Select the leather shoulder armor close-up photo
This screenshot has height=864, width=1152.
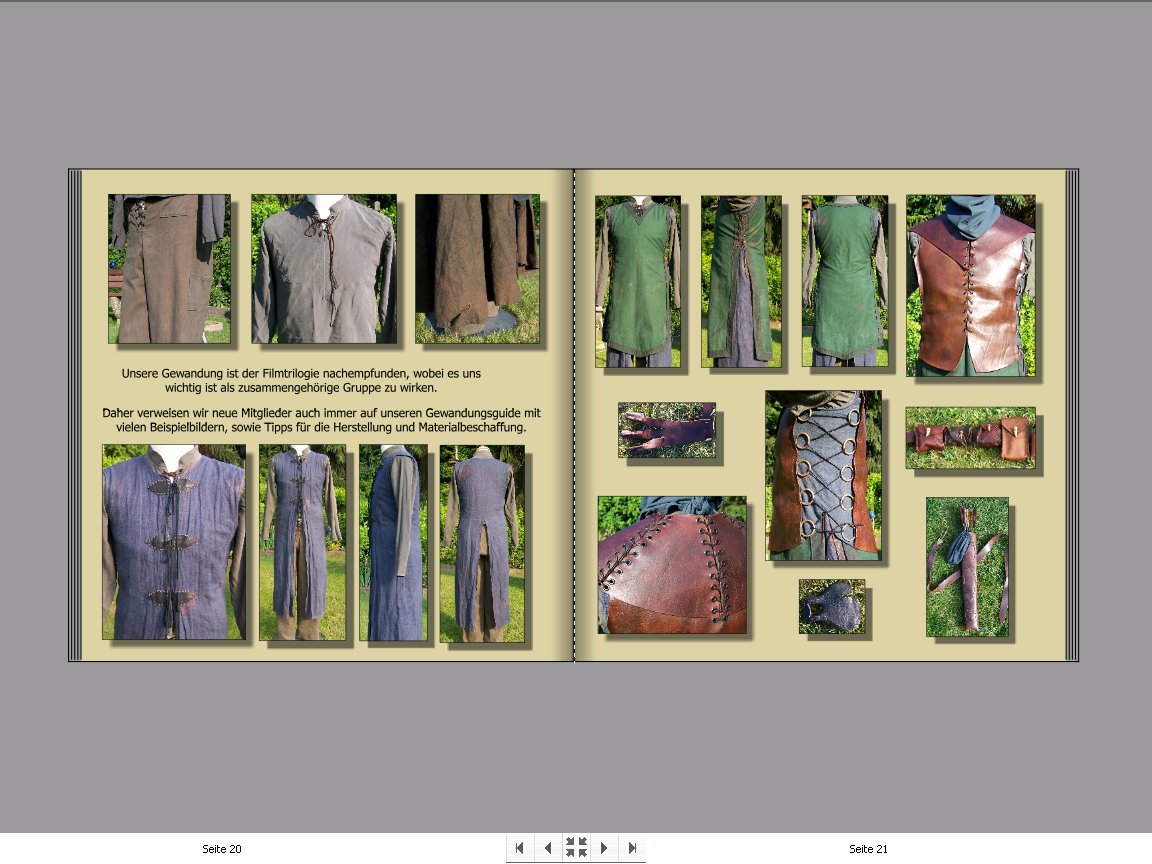coord(672,565)
